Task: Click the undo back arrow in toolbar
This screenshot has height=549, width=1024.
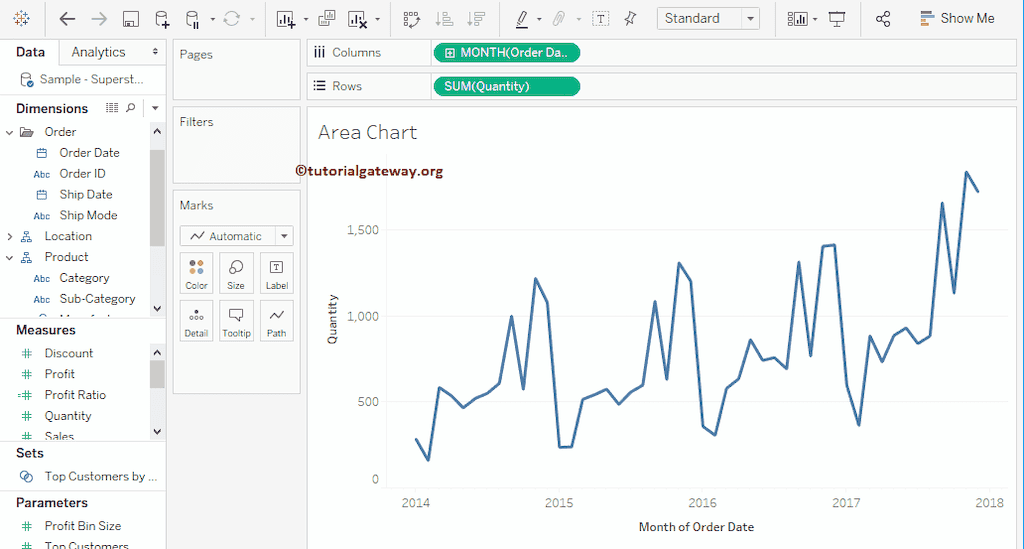Action: coord(67,19)
